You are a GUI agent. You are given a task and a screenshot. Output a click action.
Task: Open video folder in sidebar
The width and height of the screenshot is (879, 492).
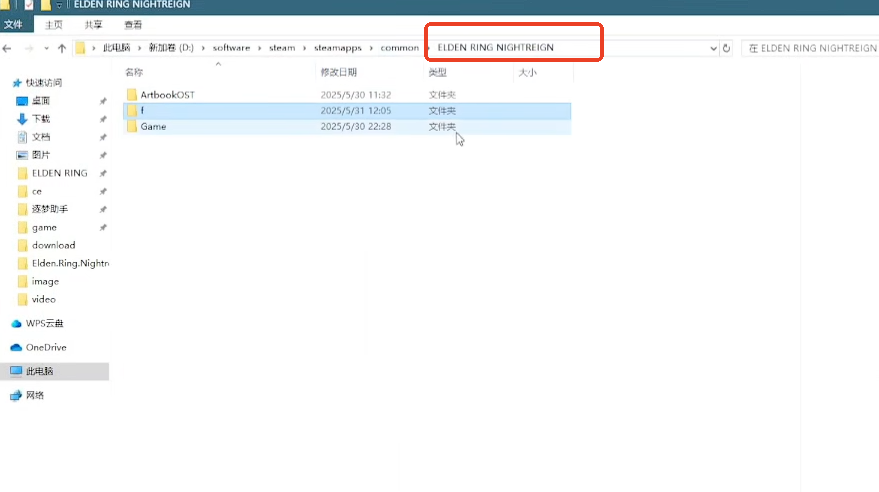(44, 299)
